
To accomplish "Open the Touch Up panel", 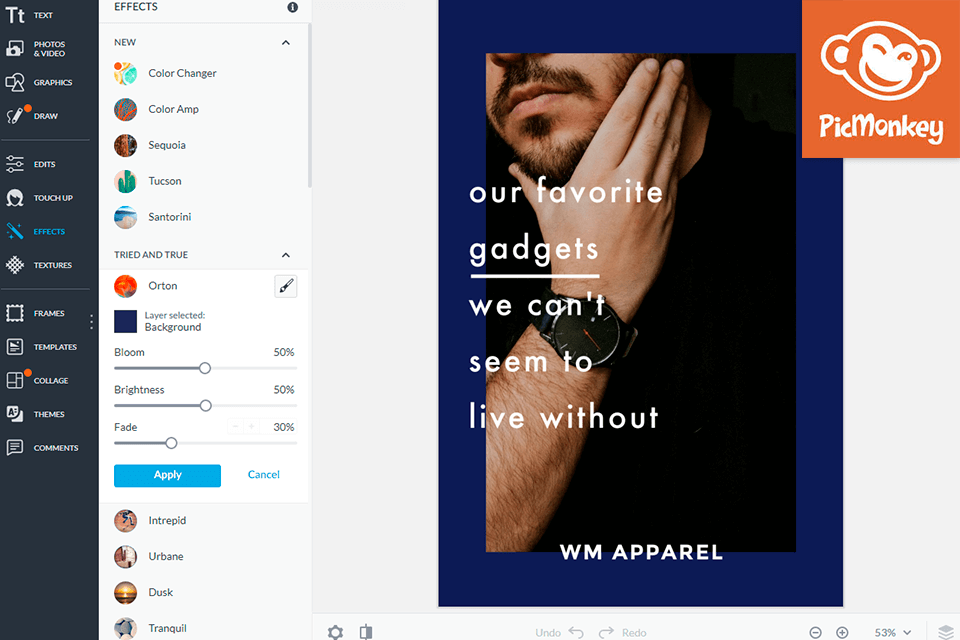I will [39, 198].
